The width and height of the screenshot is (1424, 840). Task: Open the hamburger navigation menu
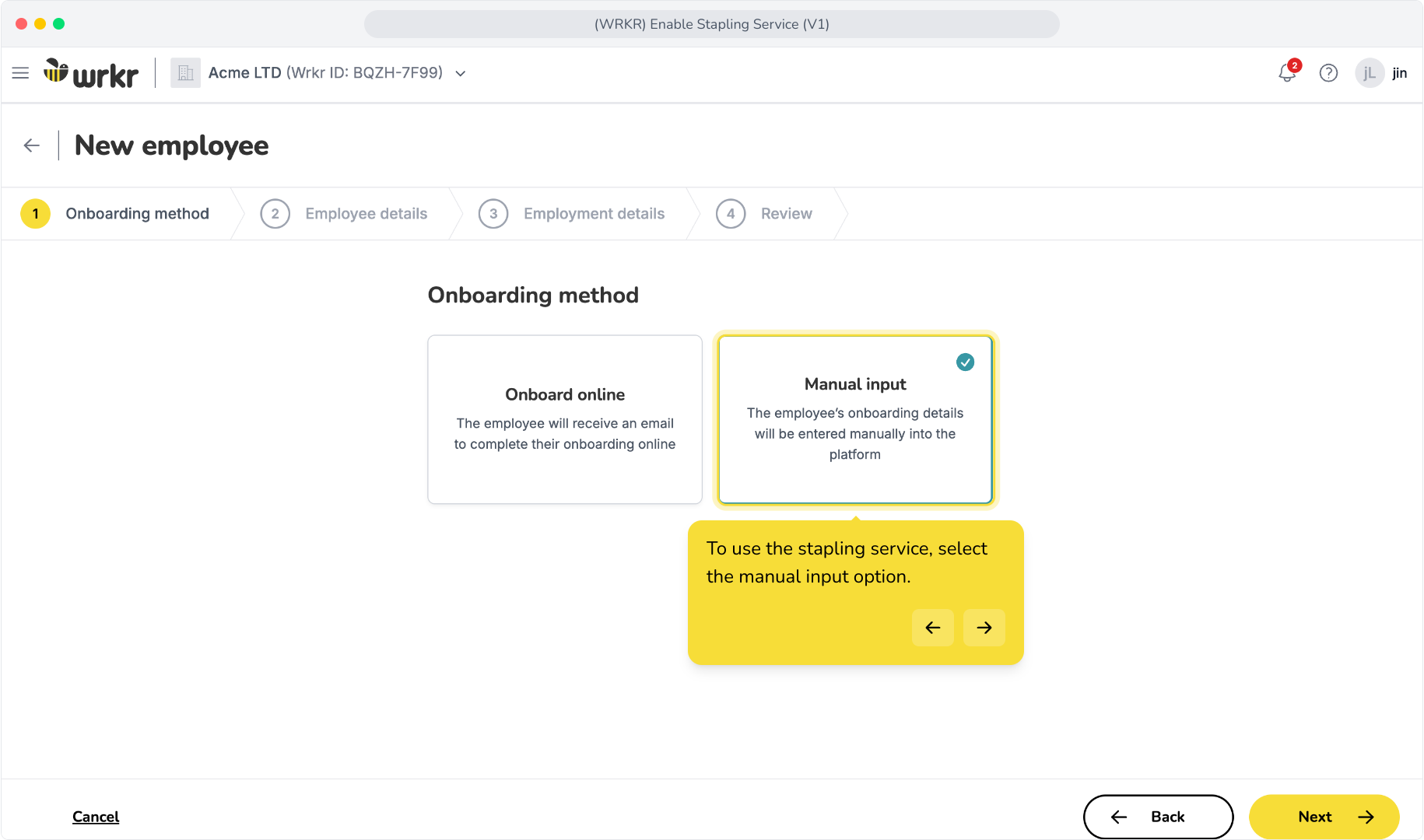21,73
